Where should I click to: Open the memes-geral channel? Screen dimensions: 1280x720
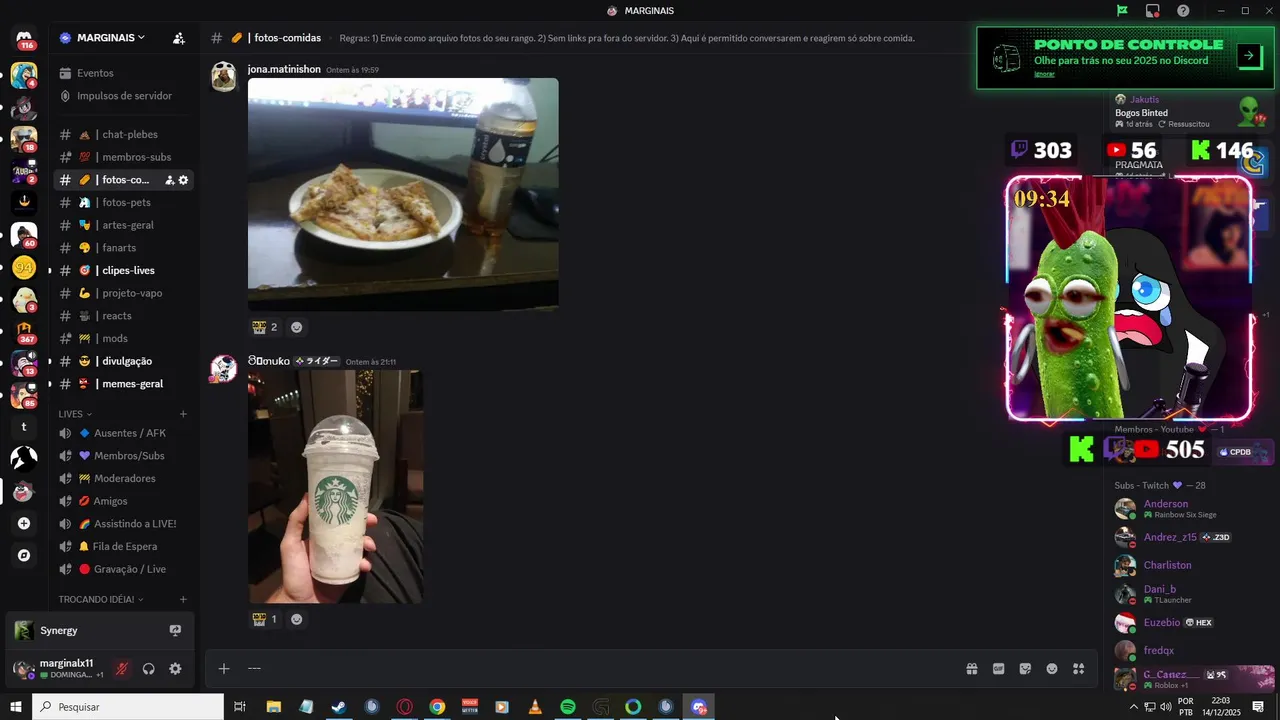click(122, 384)
